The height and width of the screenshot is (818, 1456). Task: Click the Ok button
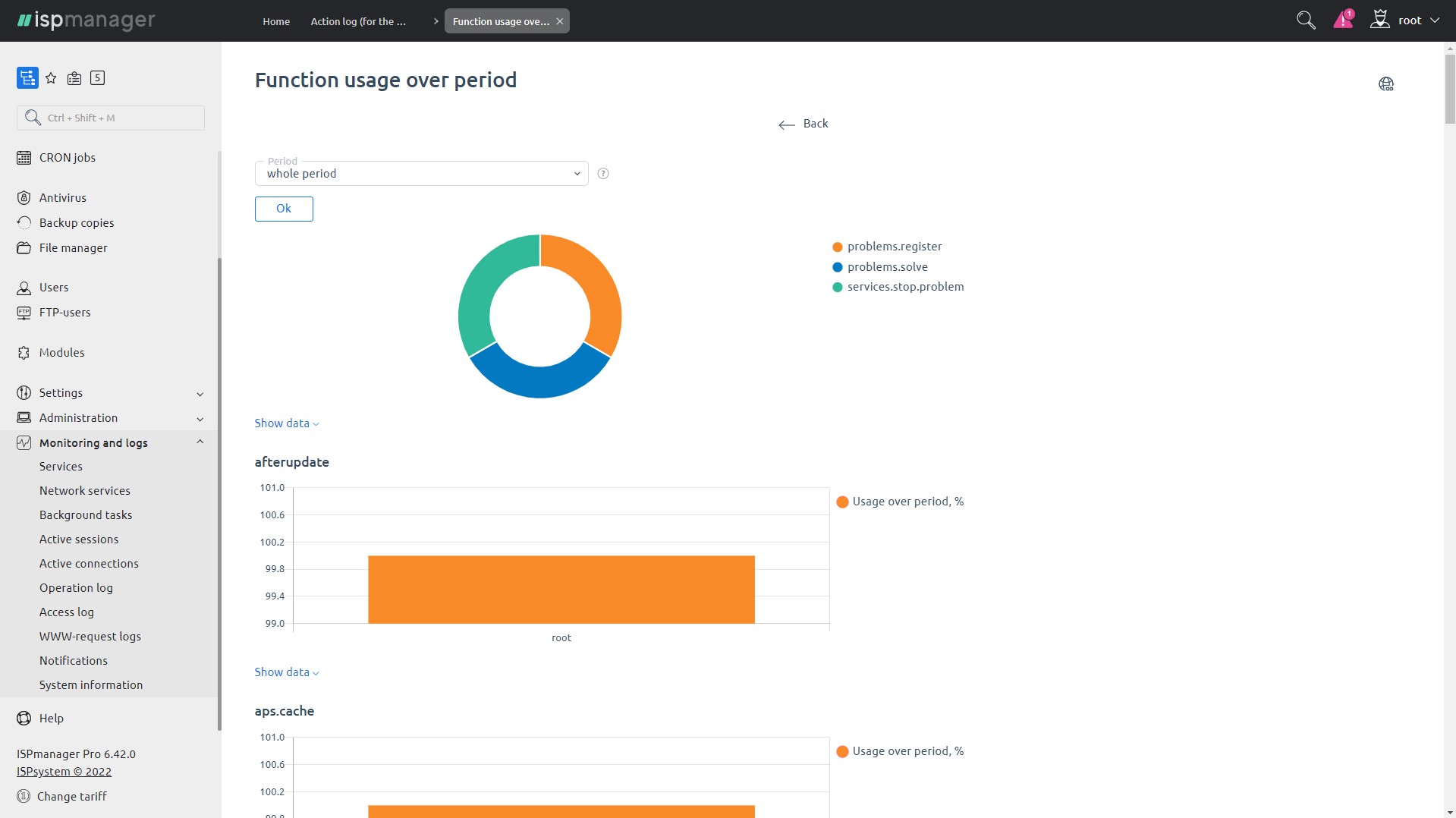tap(284, 209)
